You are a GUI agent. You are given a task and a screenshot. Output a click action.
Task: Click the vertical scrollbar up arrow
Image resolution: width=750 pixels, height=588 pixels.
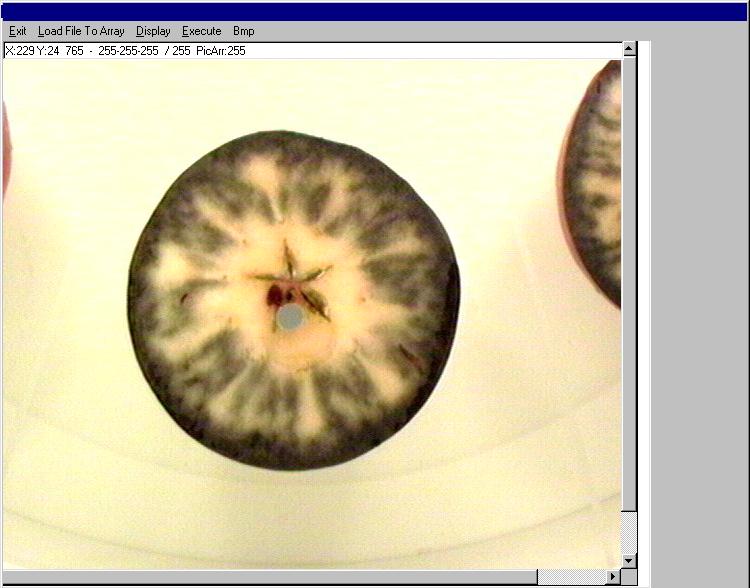(x=628, y=48)
